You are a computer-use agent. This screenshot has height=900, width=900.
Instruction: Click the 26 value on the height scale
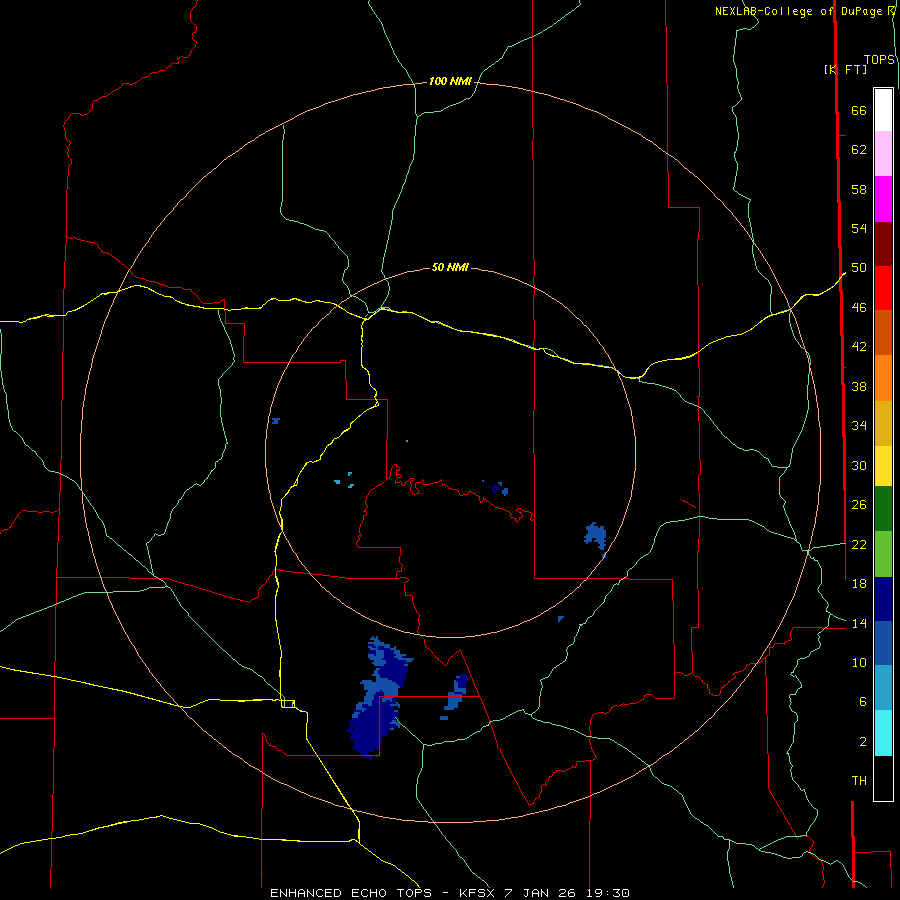tap(859, 505)
